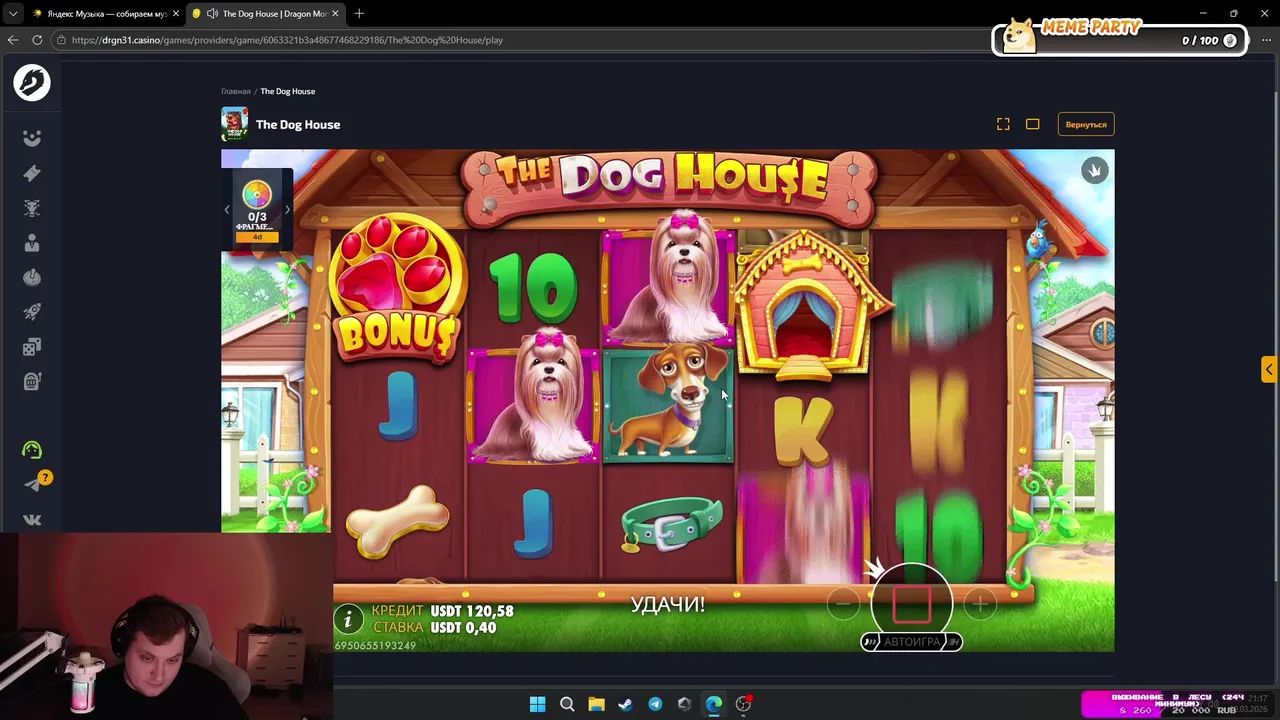Image resolution: width=1280 pixels, height=720 pixels.
Task: Open the game info button
Action: [348, 619]
